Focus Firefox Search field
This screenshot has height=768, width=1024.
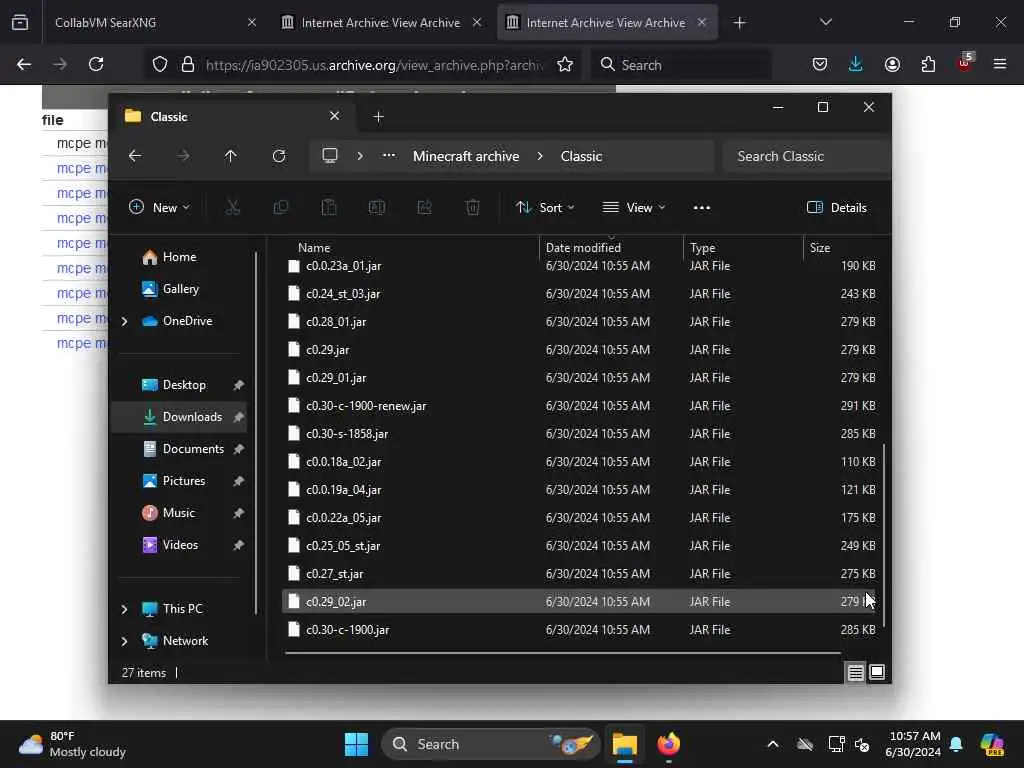(680, 65)
